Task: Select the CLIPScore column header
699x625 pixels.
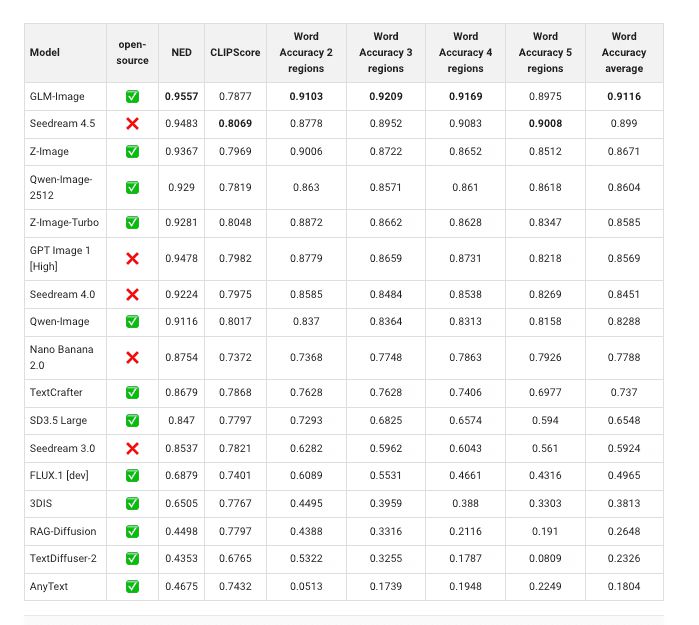Action: click(x=235, y=52)
